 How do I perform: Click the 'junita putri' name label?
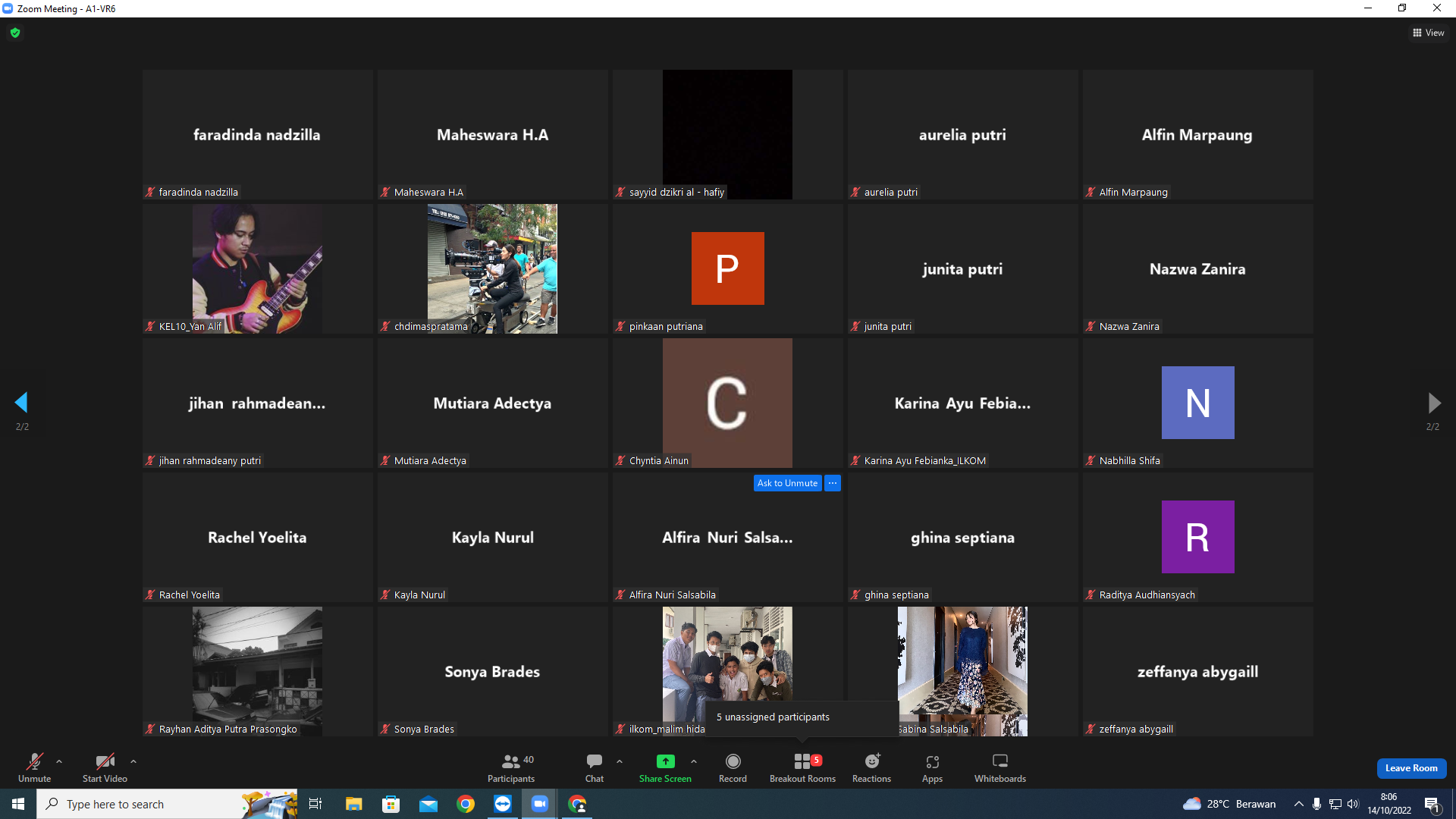(x=888, y=327)
